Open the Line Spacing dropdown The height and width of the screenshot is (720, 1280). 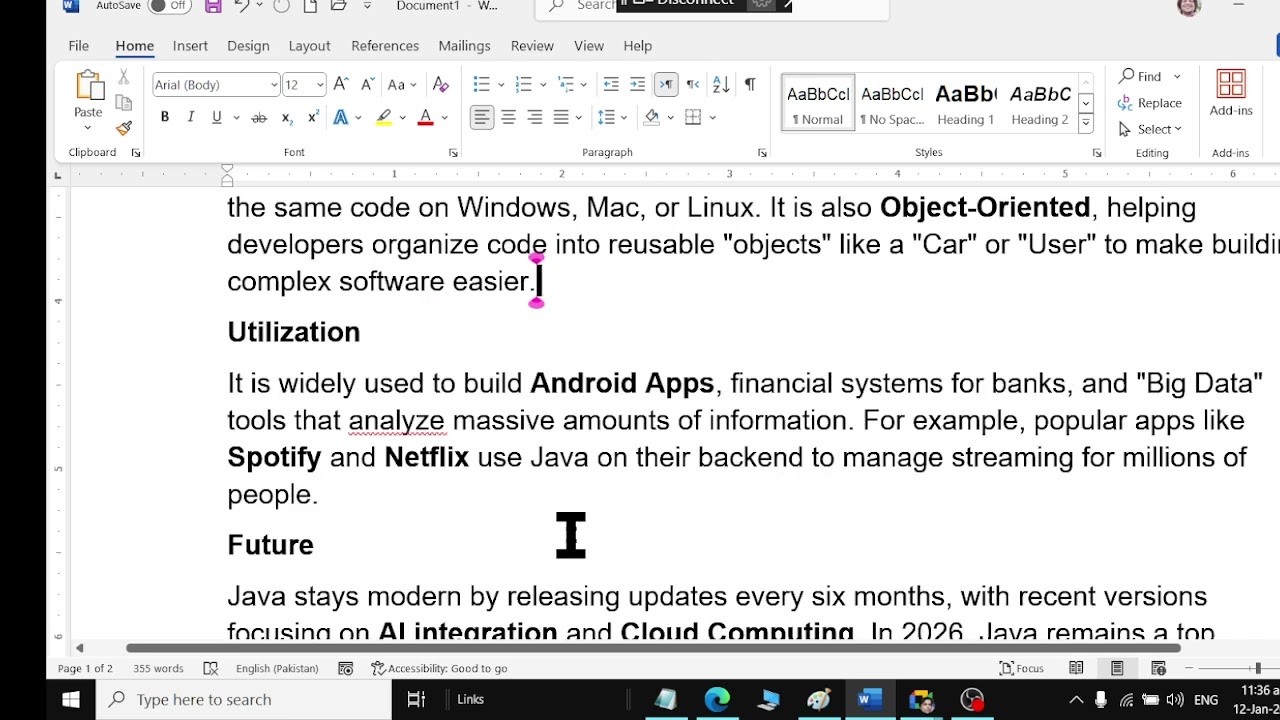coord(611,118)
